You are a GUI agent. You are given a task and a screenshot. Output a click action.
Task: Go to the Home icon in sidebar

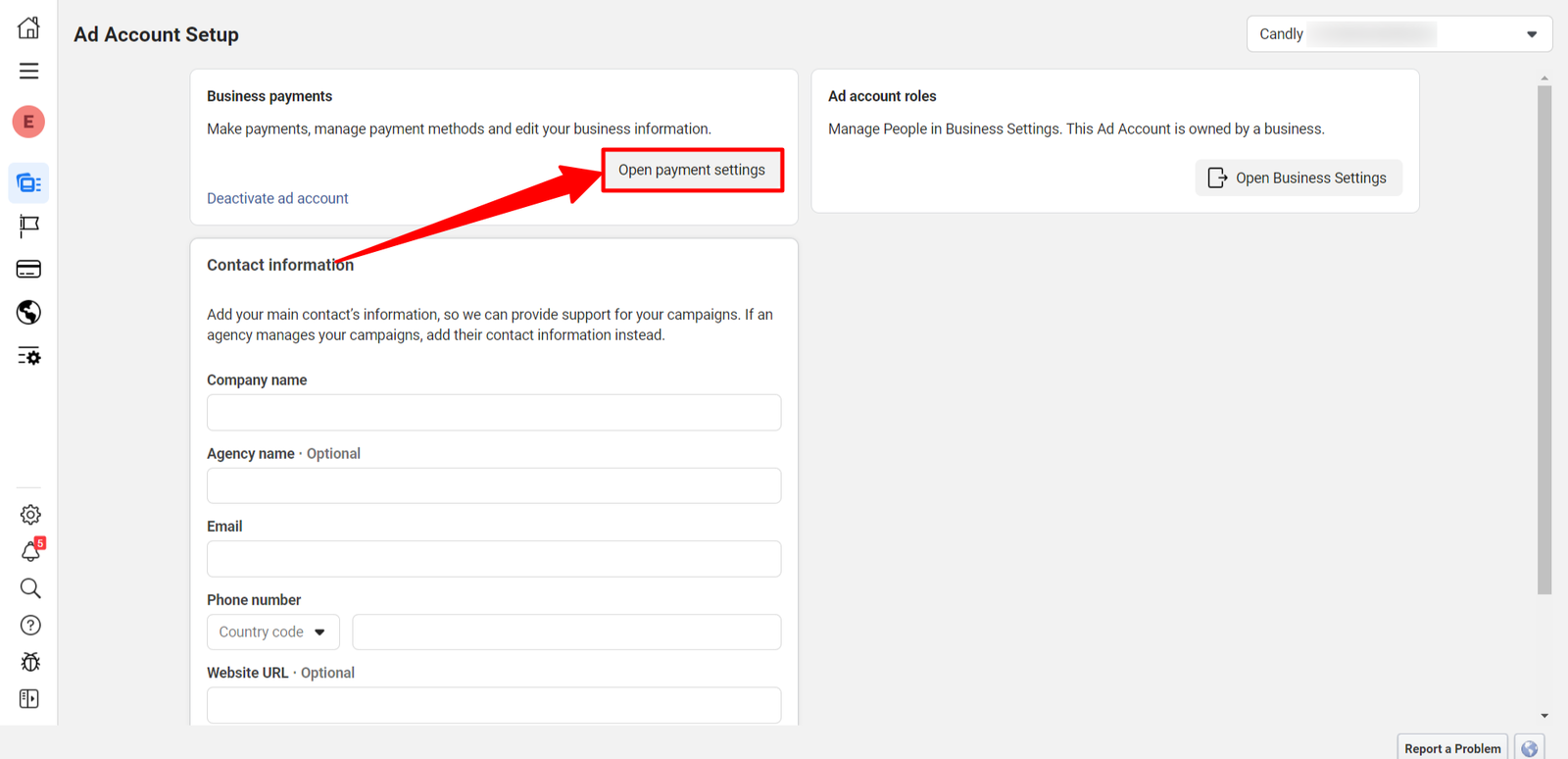(x=28, y=27)
